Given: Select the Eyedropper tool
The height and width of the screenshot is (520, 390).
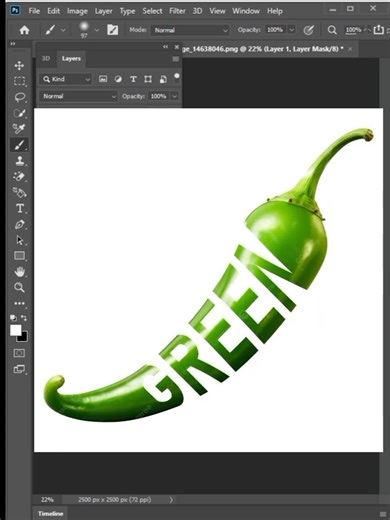Looking at the screenshot, I should tap(19, 129).
